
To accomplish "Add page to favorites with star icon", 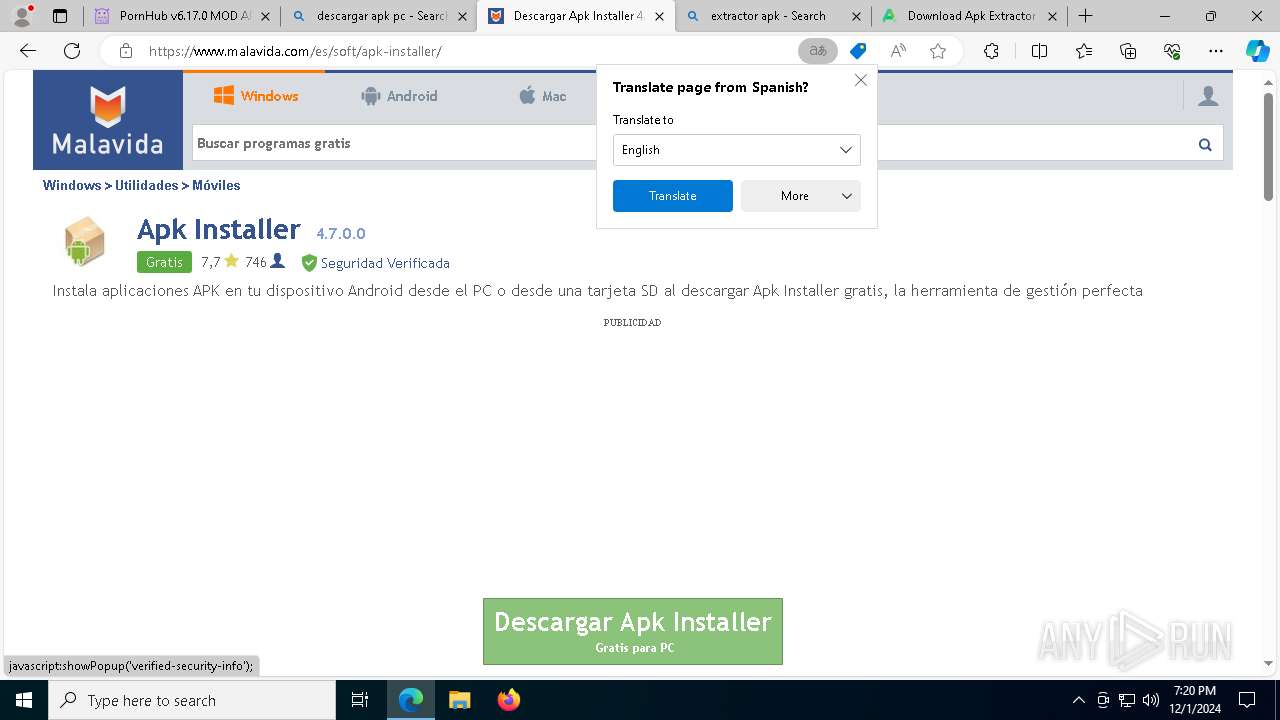I will click(x=938, y=51).
